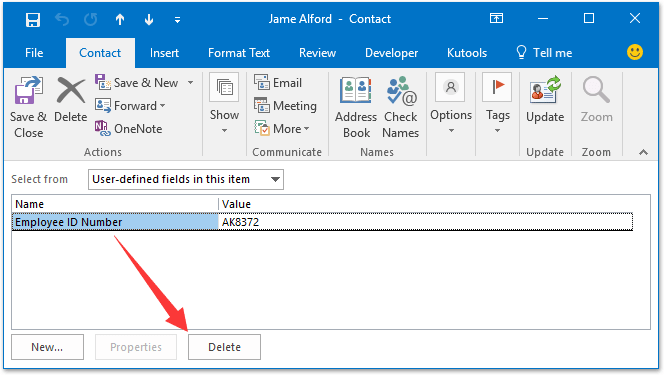Open the Options dropdown
The height and width of the screenshot is (378, 668).
point(451,104)
